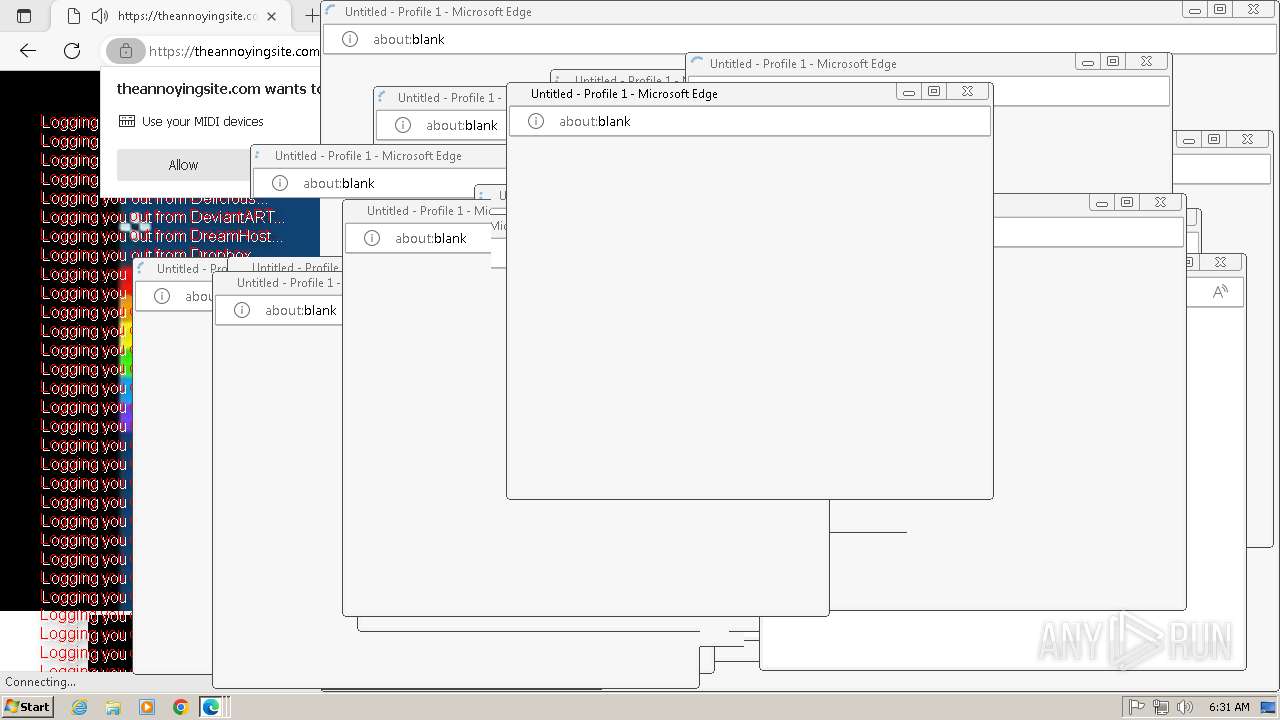The width and height of the screenshot is (1280, 720).
Task: Focus the about:blank address in the frontmost popup
Action: point(595,121)
